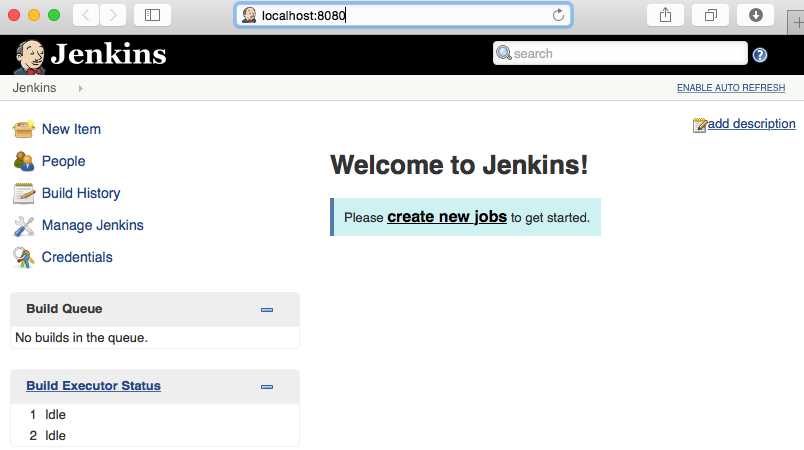
Task: Open the Credentials link
Action: click(77, 257)
